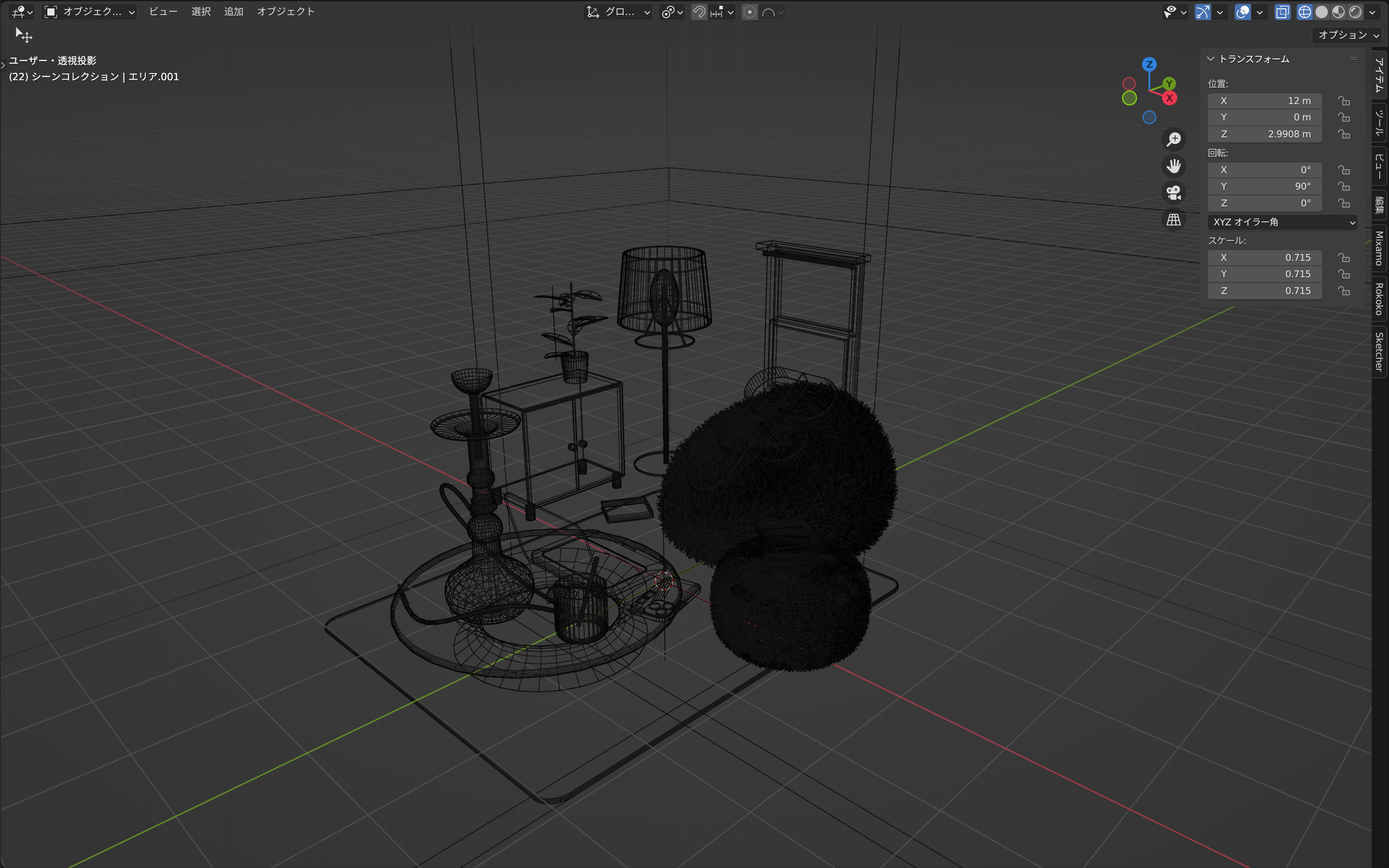Click the pan view hand icon
The width and height of the screenshot is (1389, 868).
[1174, 166]
